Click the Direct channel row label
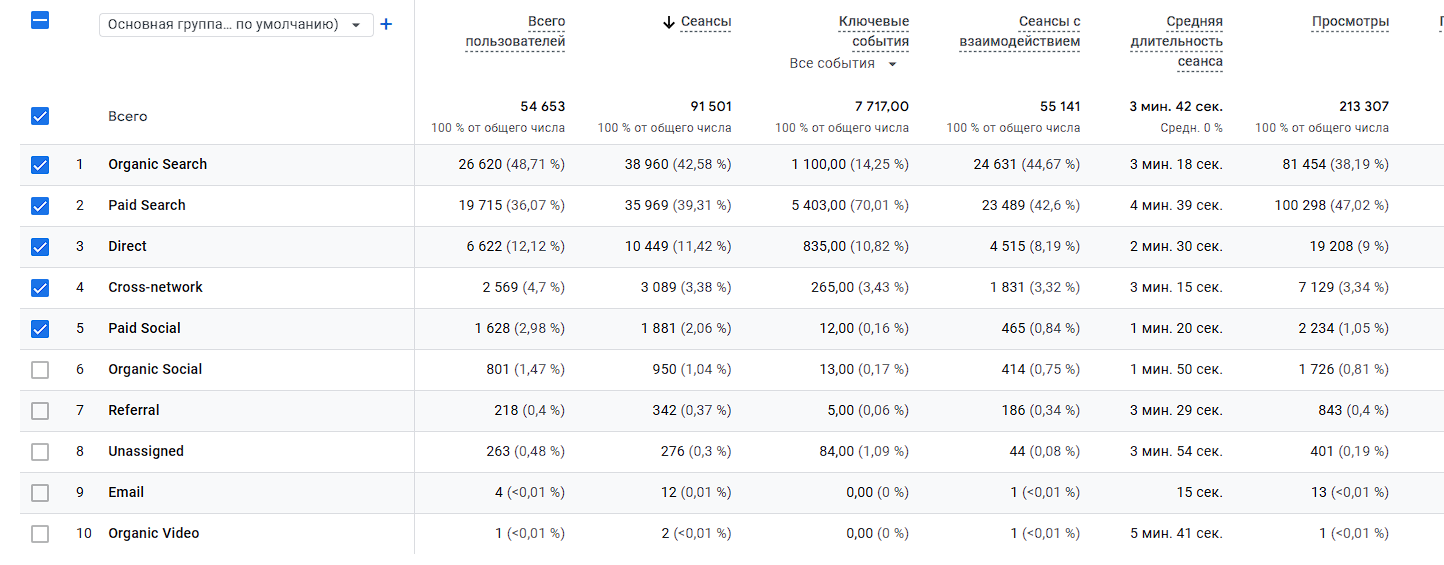The height and width of the screenshot is (565, 1444). pos(127,246)
